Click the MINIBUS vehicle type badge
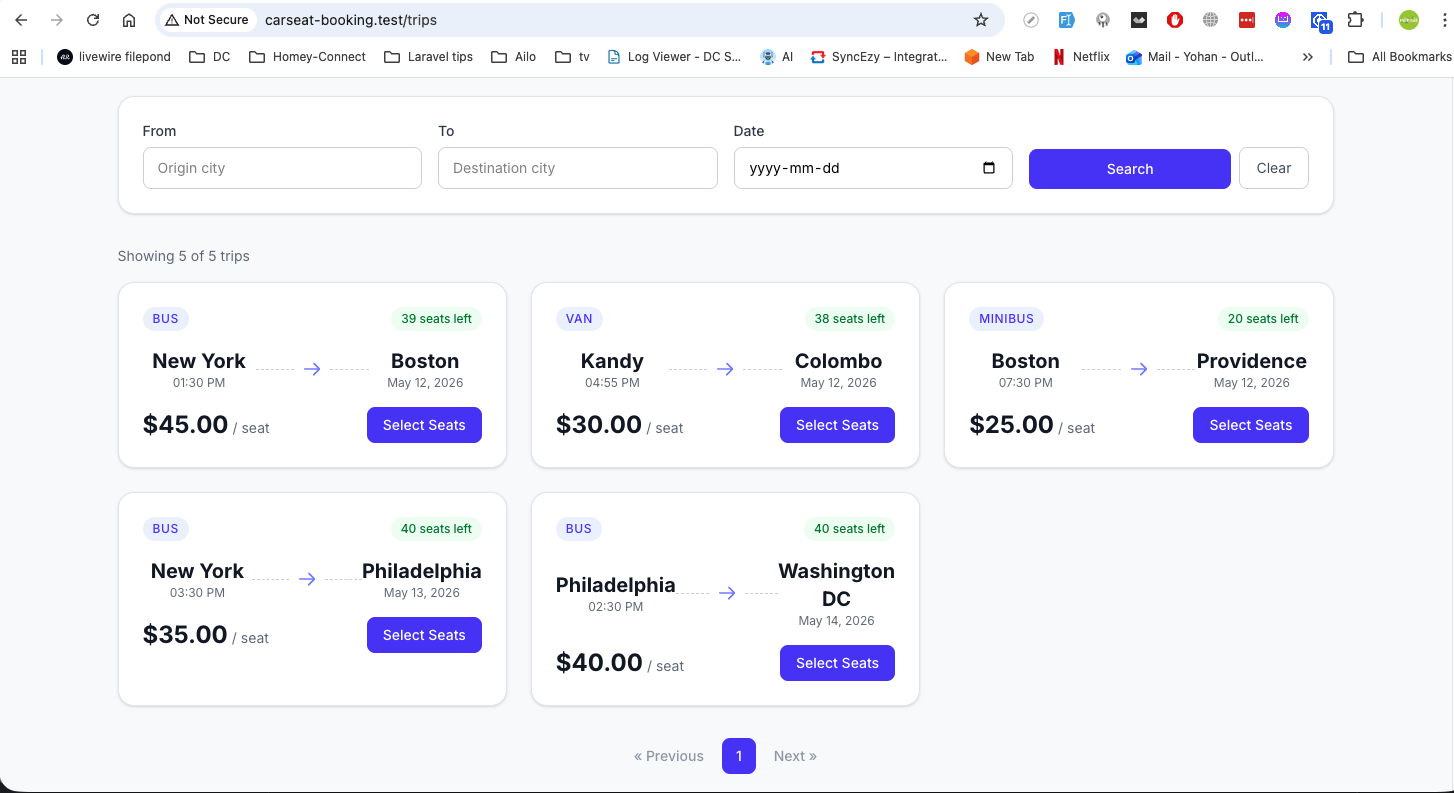Screen dimensions: 1454x793 (x=1006, y=319)
